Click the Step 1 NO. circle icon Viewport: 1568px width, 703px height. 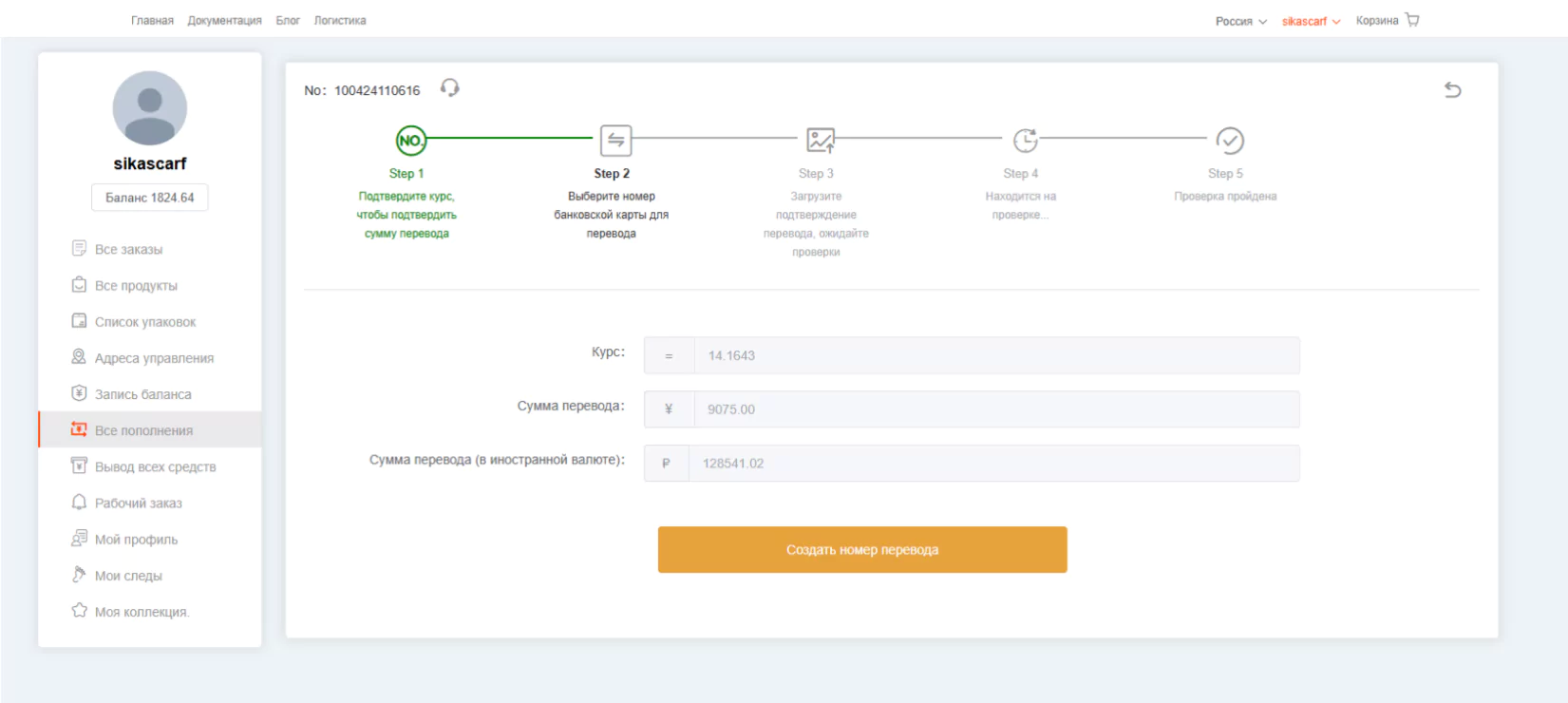[x=411, y=141]
